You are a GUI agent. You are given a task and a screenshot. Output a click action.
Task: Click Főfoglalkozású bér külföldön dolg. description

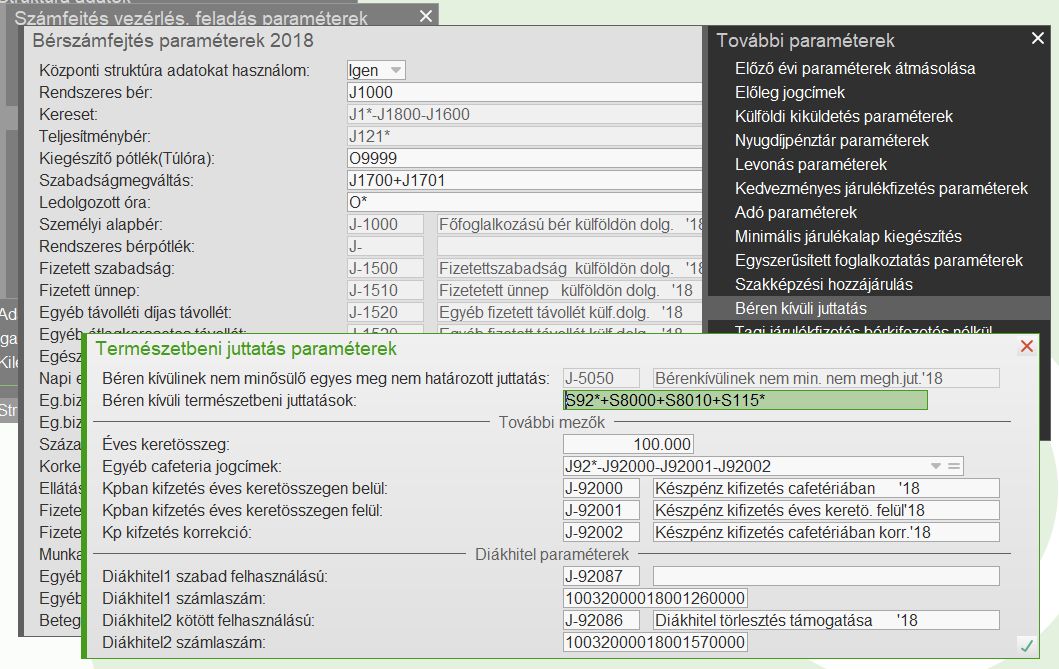pyautogui.click(x=569, y=224)
